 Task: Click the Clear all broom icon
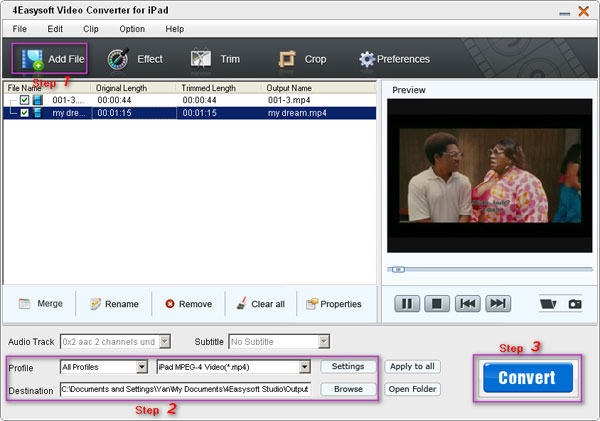coord(241,304)
